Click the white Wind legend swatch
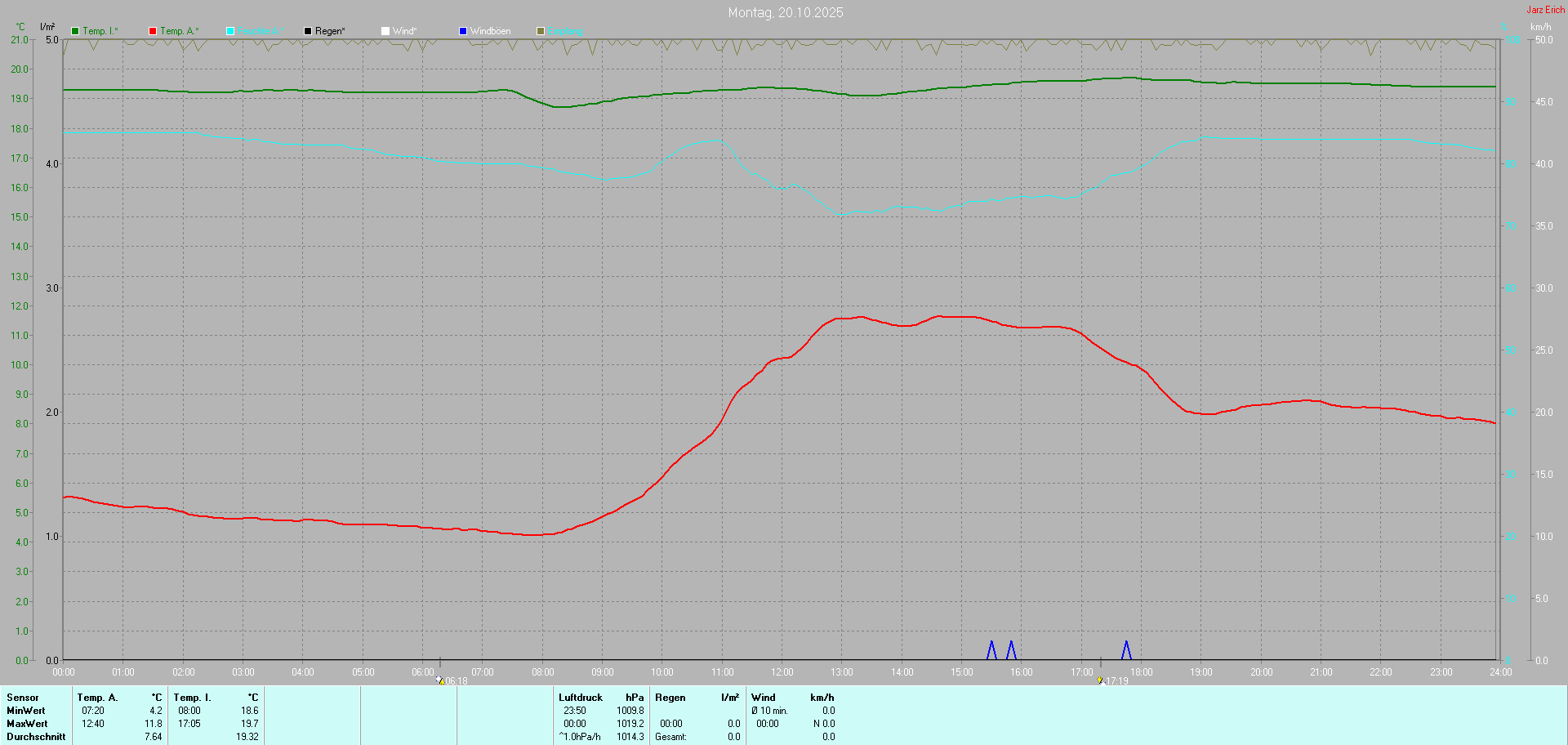This screenshot has height=745, width=1568. (x=385, y=31)
